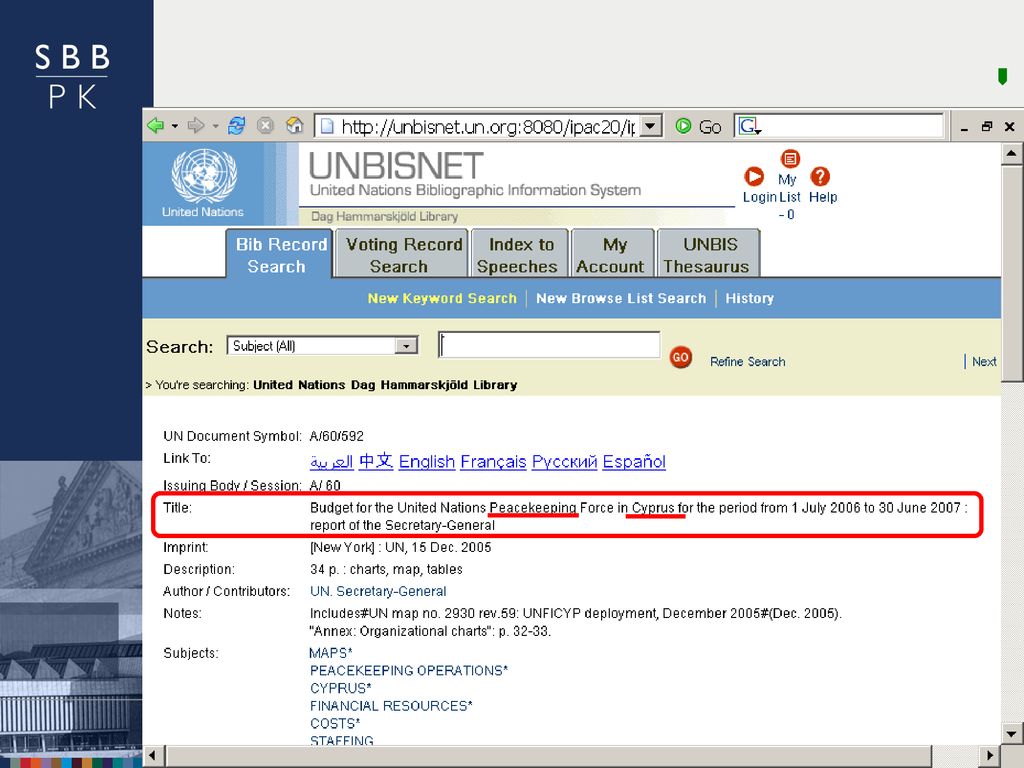Image resolution: width=1024 pixels, height=768 pixels.
Task: Open the Русский document link
Action: 564,462
